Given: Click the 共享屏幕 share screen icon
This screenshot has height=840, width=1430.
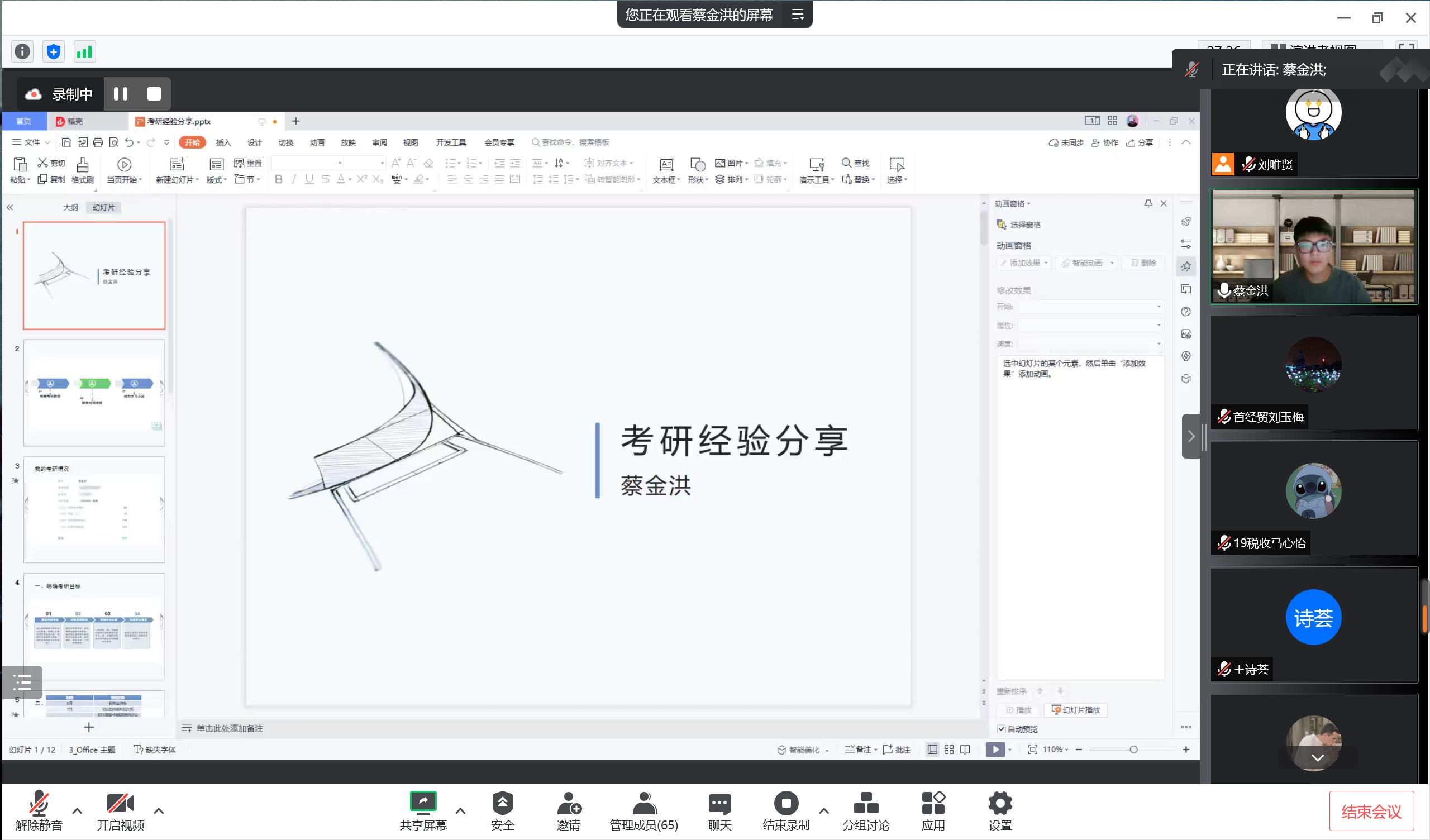Looking at the screenshot, I should [423, 803].
